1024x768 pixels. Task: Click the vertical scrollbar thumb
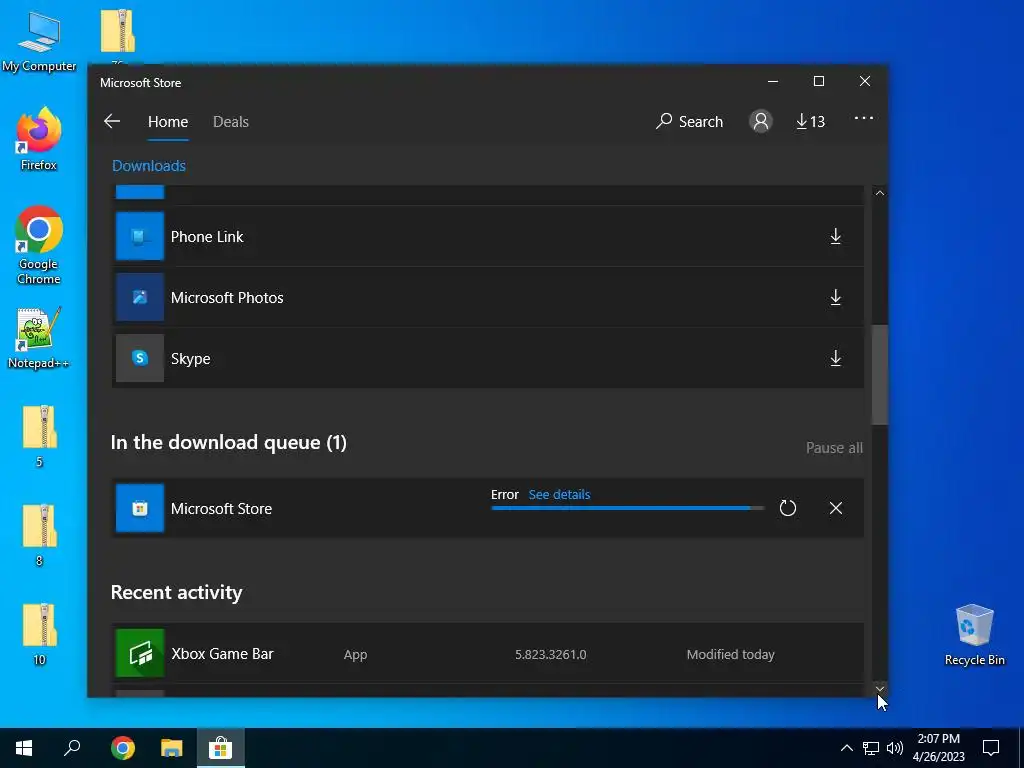880,374
